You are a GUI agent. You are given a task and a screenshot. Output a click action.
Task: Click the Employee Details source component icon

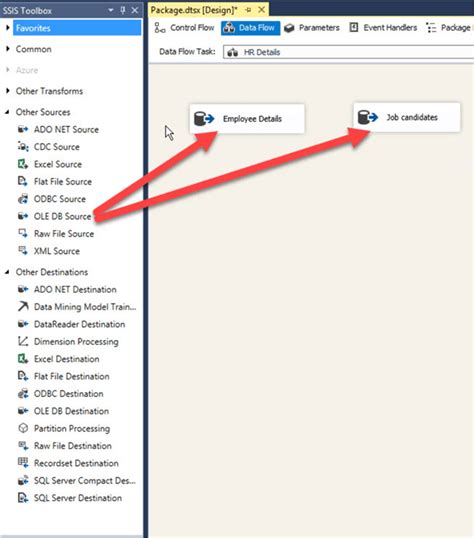pos(204,119)
